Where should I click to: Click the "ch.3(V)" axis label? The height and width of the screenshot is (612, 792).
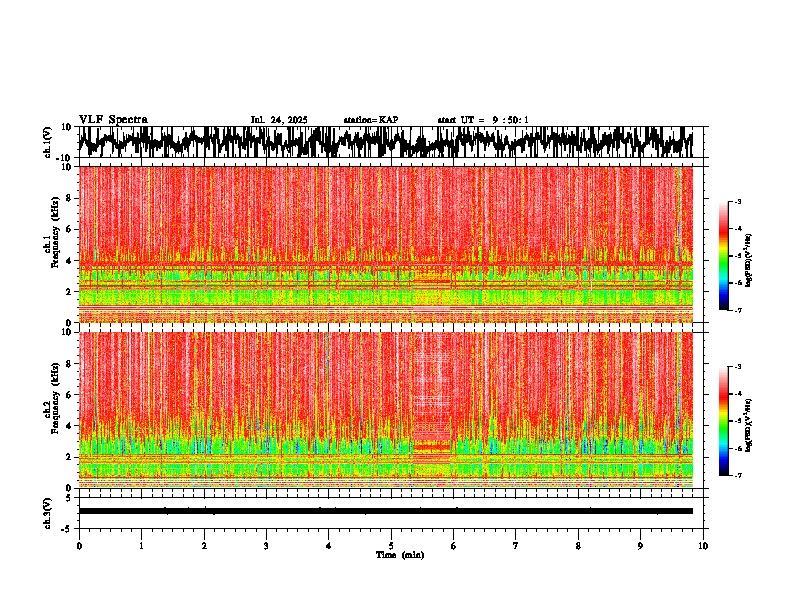48,513
